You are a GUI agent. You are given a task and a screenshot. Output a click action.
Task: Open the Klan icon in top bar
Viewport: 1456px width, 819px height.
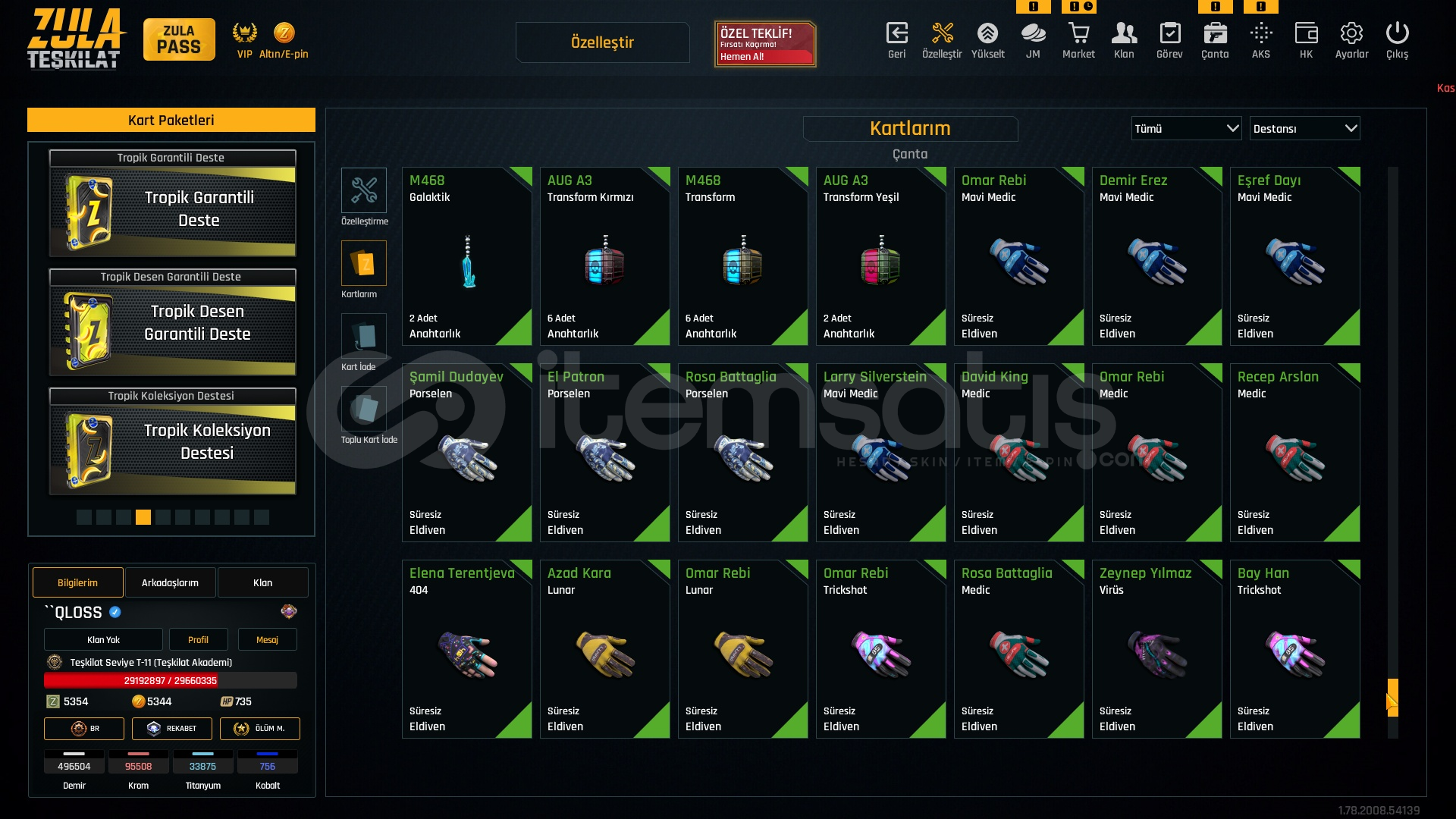pyautogui.click(x=1124, y=34)
